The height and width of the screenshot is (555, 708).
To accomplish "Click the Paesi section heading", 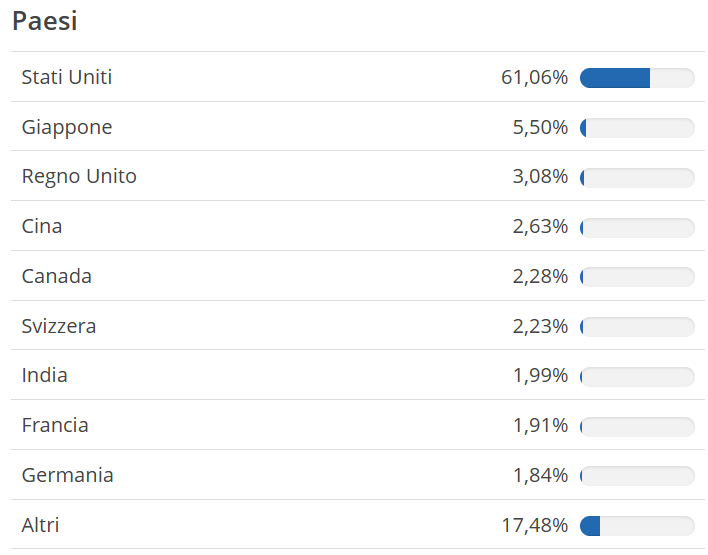I will (x=45, y=21).
